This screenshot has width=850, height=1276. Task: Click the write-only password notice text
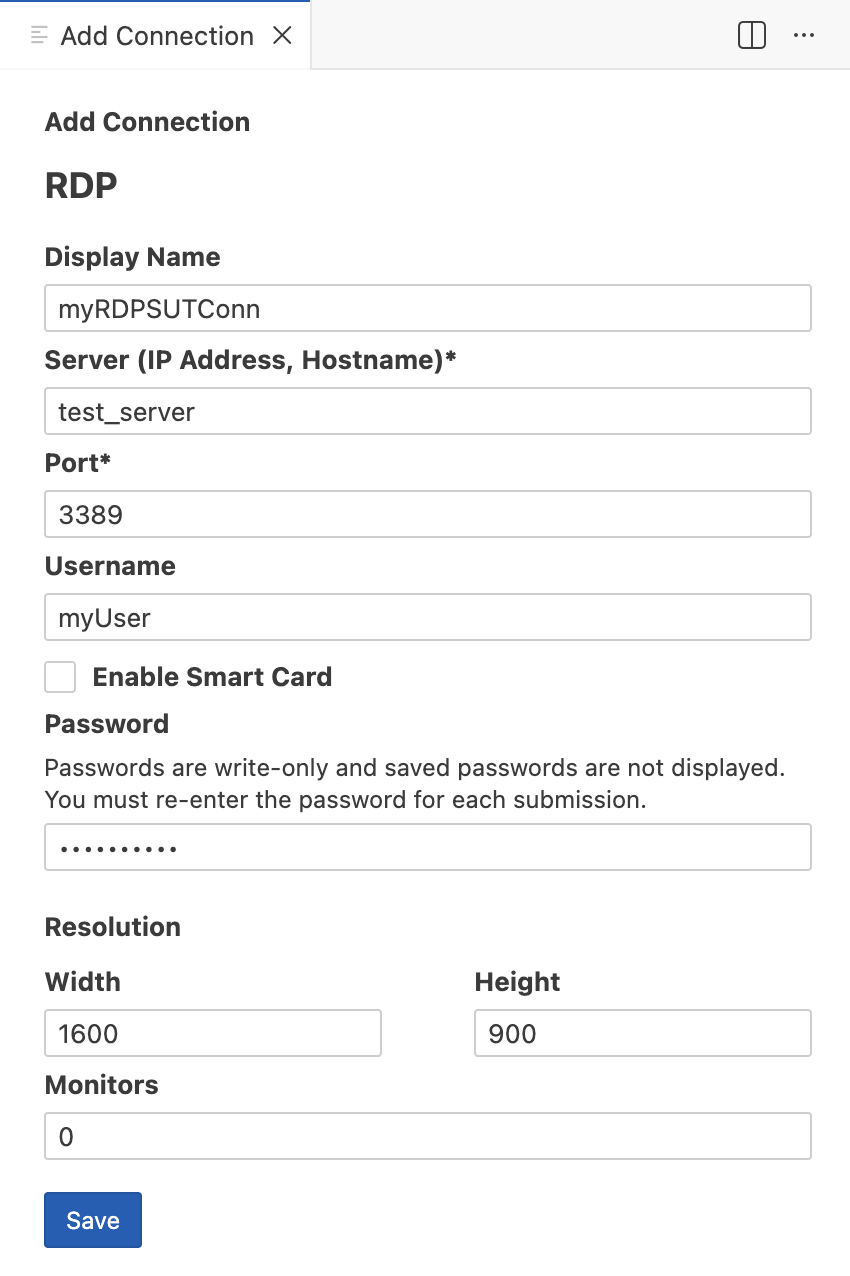pyautogui.click(x=412, y=784)
